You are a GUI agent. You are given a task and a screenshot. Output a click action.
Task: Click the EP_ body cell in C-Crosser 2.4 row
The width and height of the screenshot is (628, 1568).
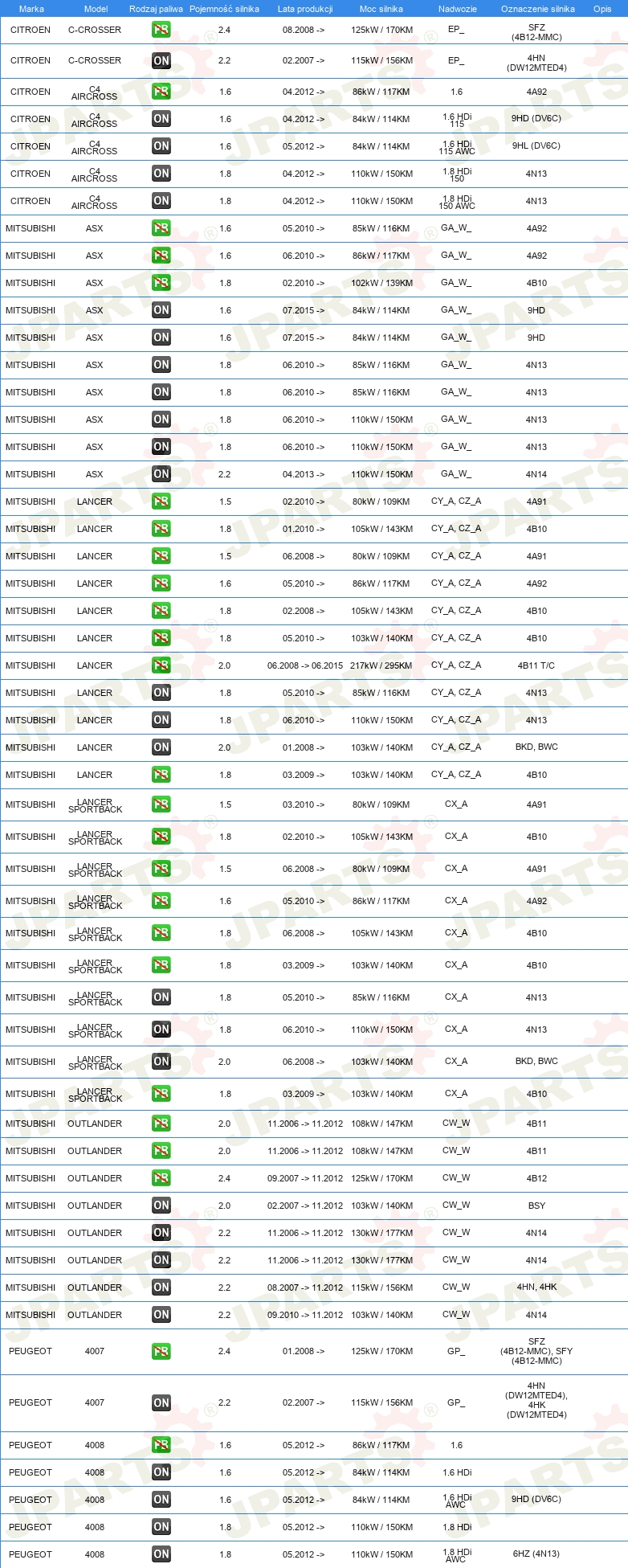pyautogui.click(x=456, y=30)
